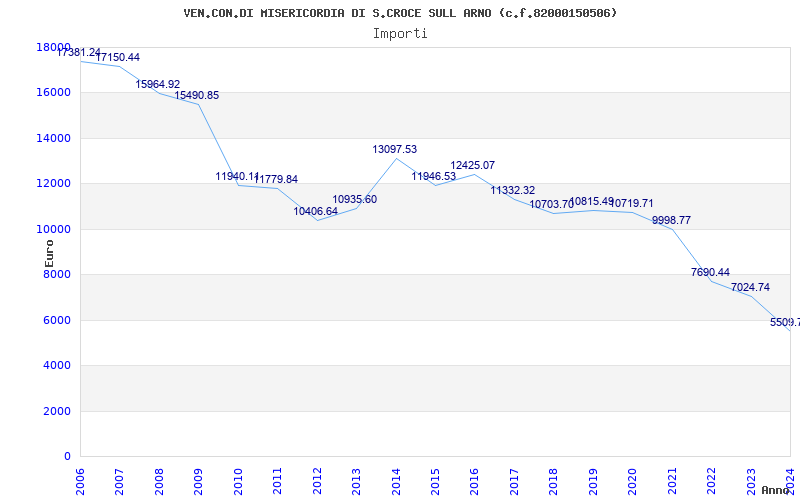800x500 pixels.
Task: Click the 2015 year tick label
Action: [435, 481]
